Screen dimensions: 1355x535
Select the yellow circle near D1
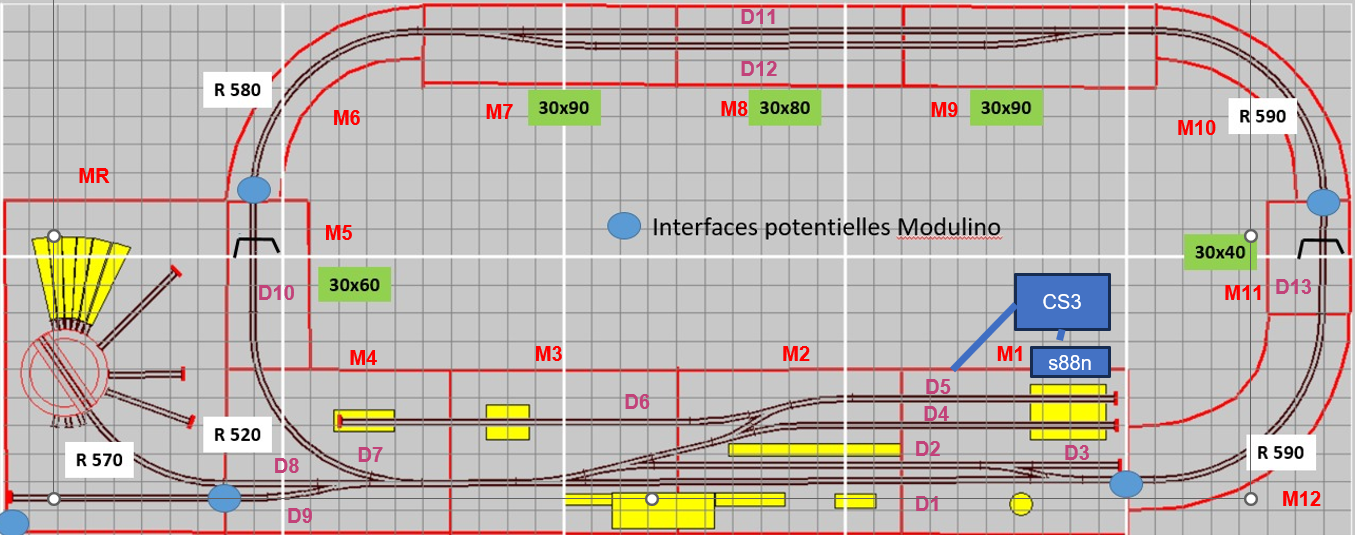[x=1020, y=503]
